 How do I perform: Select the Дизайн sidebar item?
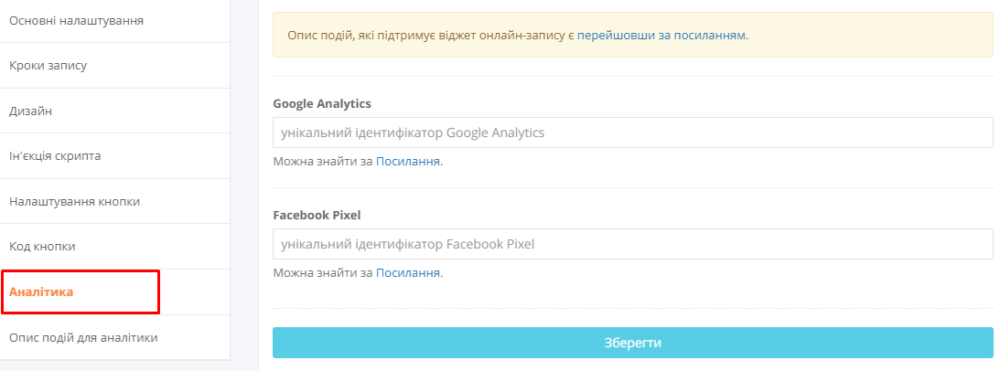point(115,111)
